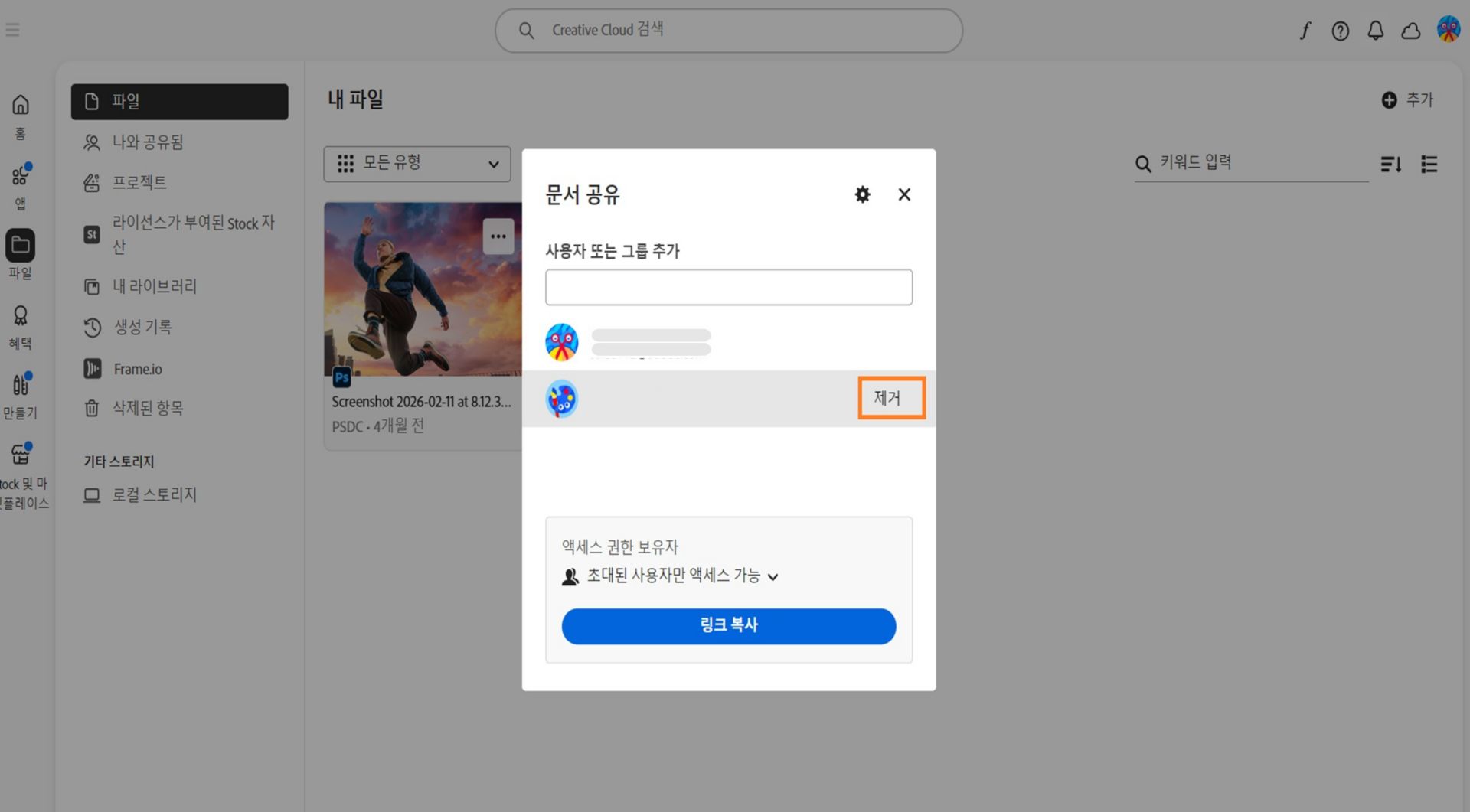Open Stock 및 마켓플레이스 in left rail

[x=23, y=475]
